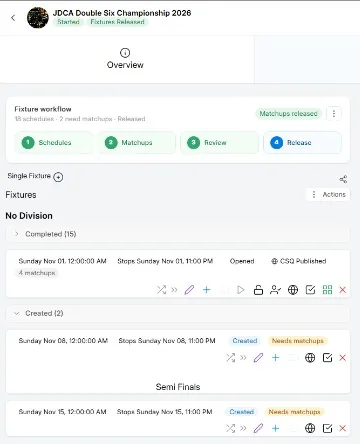Click CSQ Published status on Nov 01

(x=299, y=261)
